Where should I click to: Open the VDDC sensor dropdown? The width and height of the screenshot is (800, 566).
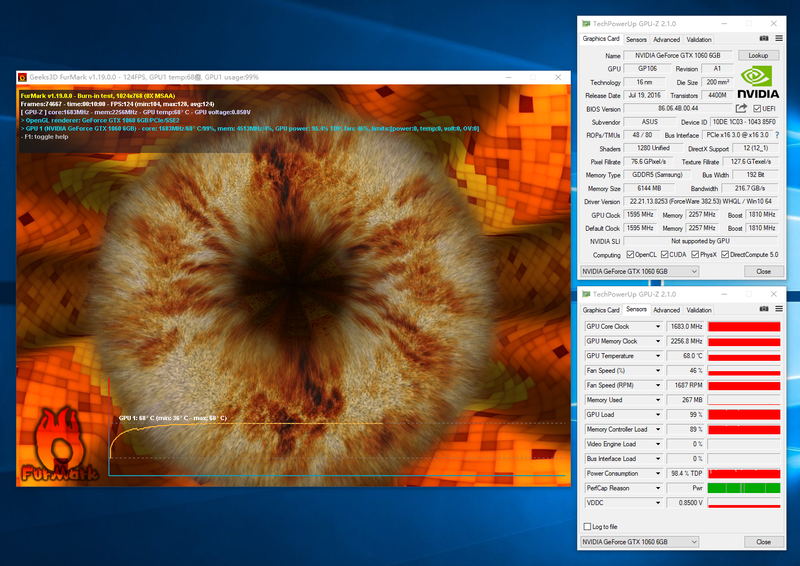coord(658,503)
